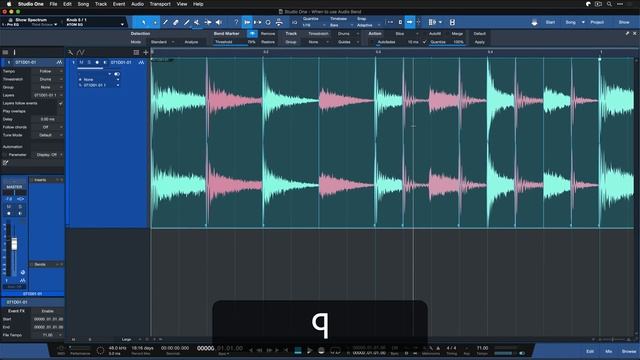Click the Quantize strength 100% slider
Image resolution: width=640 pixels, height=360 pixels.
click(x=447, y=42)
